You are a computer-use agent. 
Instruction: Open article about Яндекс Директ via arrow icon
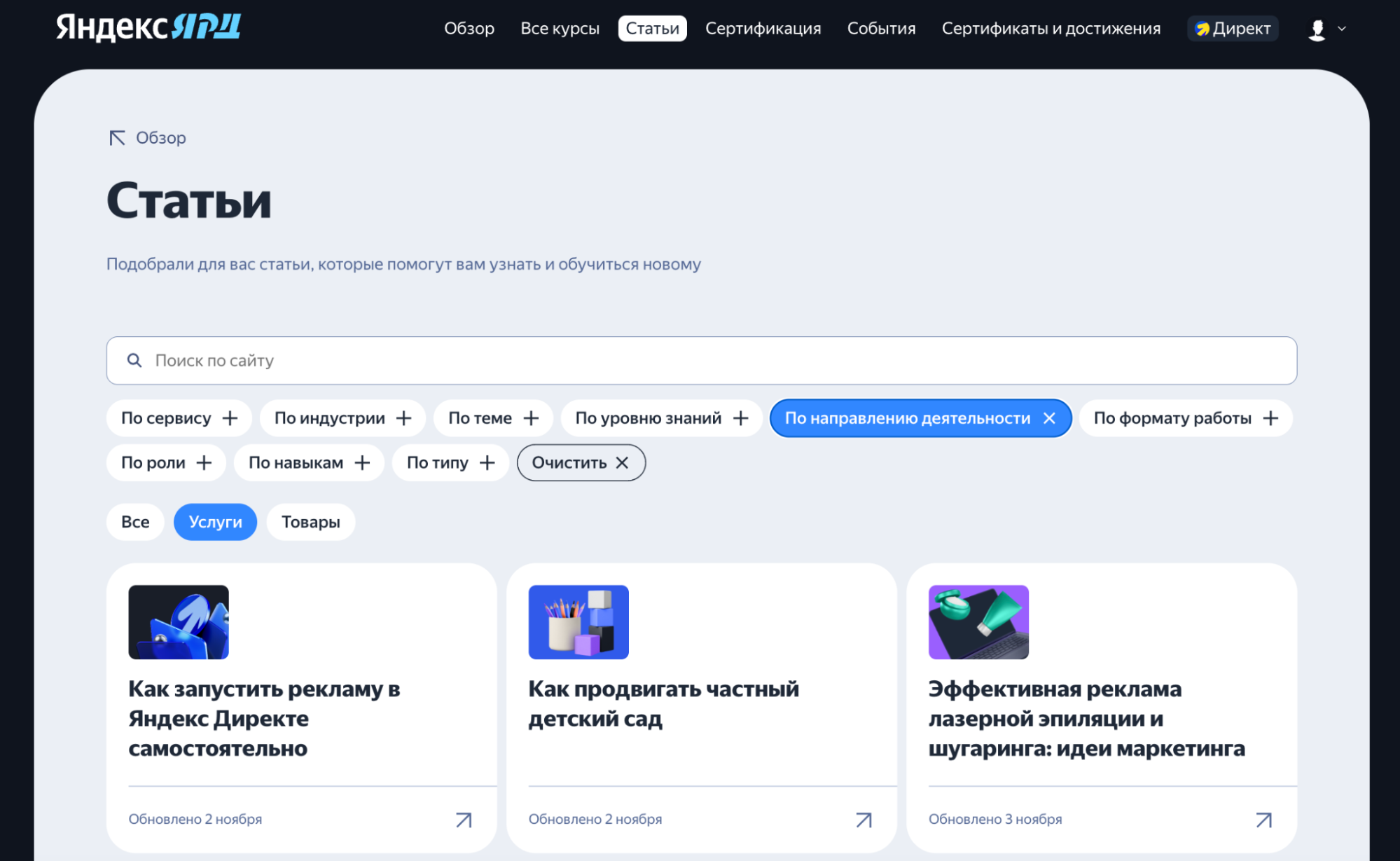[x=463, y=818]
